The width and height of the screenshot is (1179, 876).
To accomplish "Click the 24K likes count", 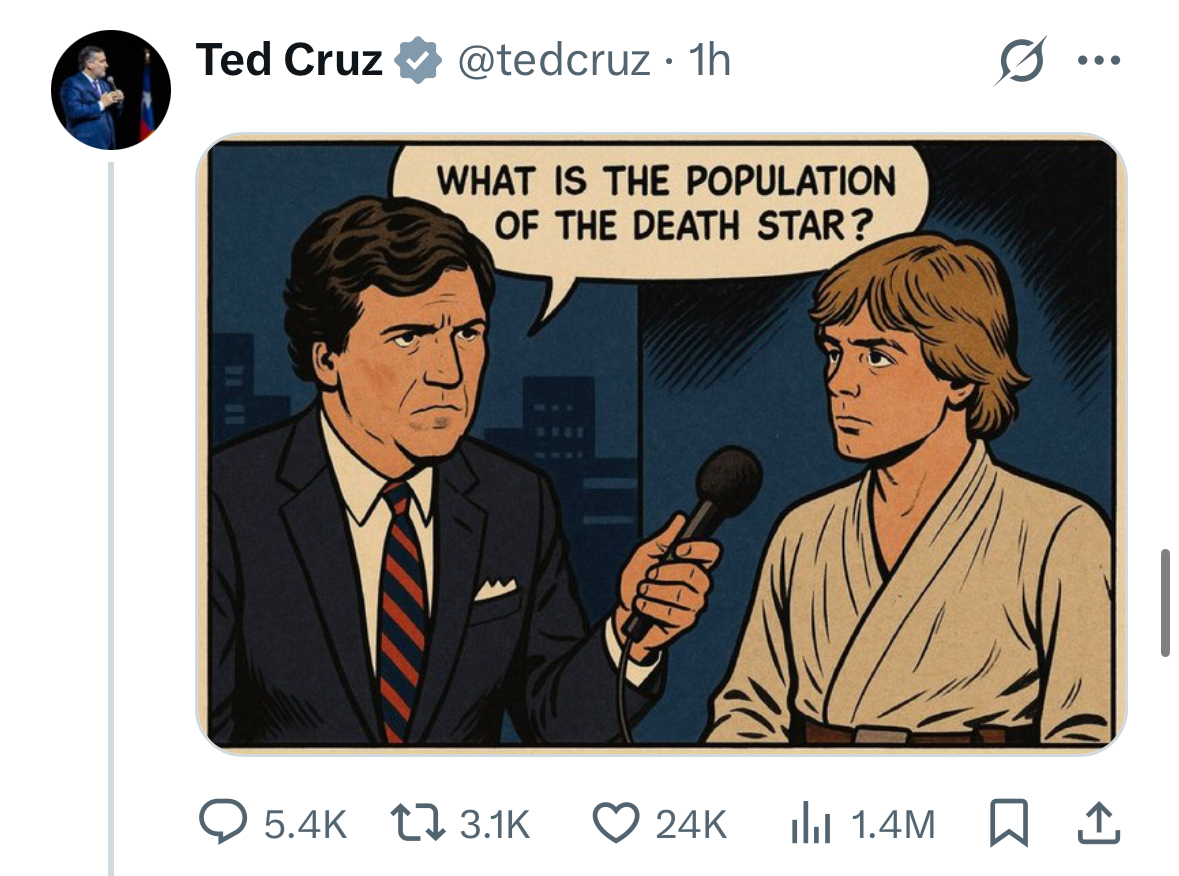I will coord(691,824).
